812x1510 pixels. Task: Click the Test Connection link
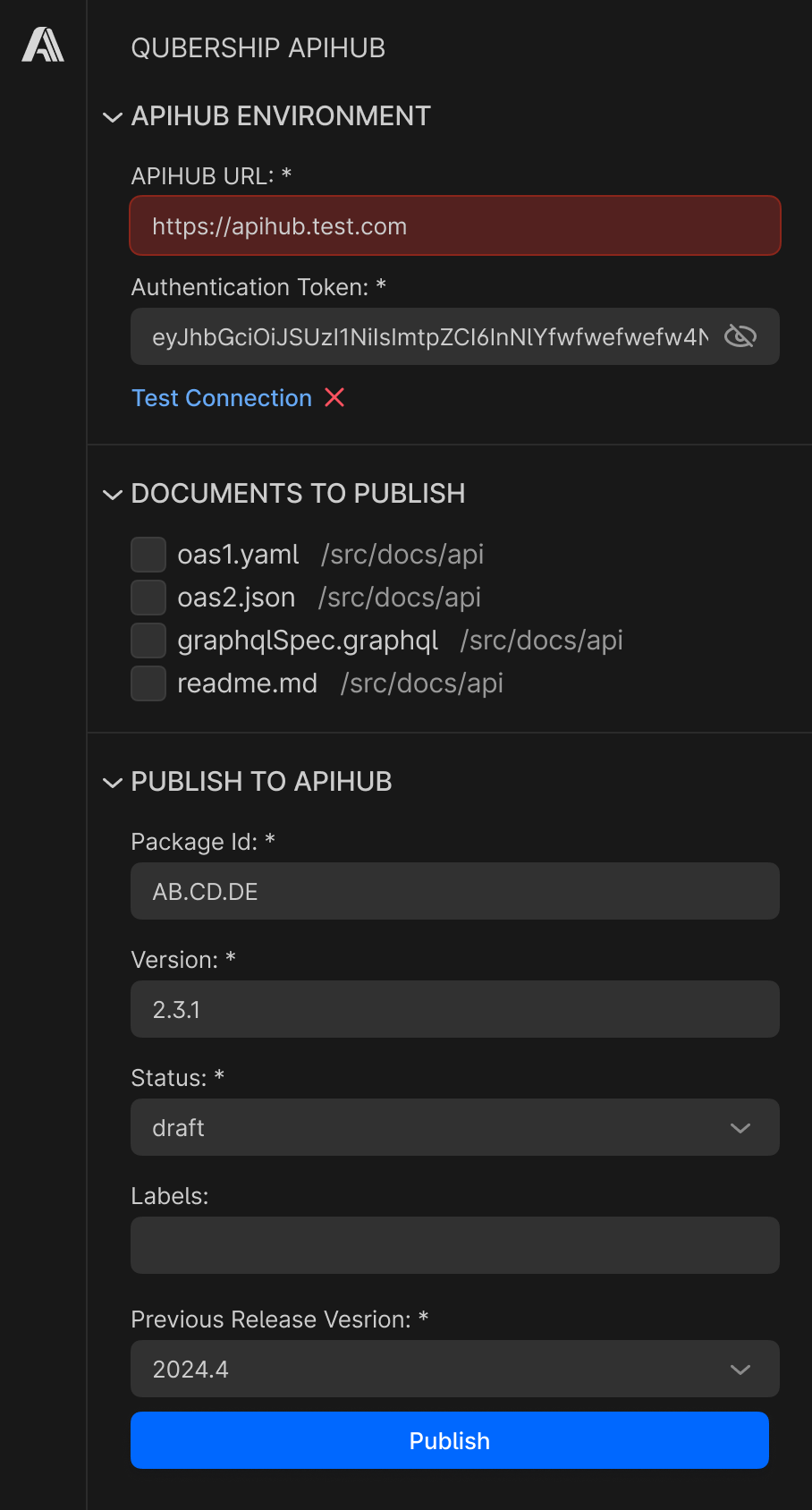tap(222, 398)
